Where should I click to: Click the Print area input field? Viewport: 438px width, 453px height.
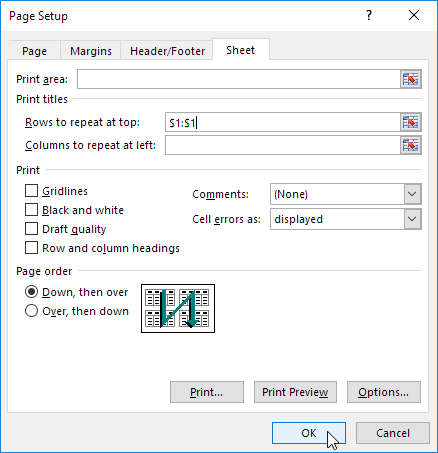click(x=239, y=79)
